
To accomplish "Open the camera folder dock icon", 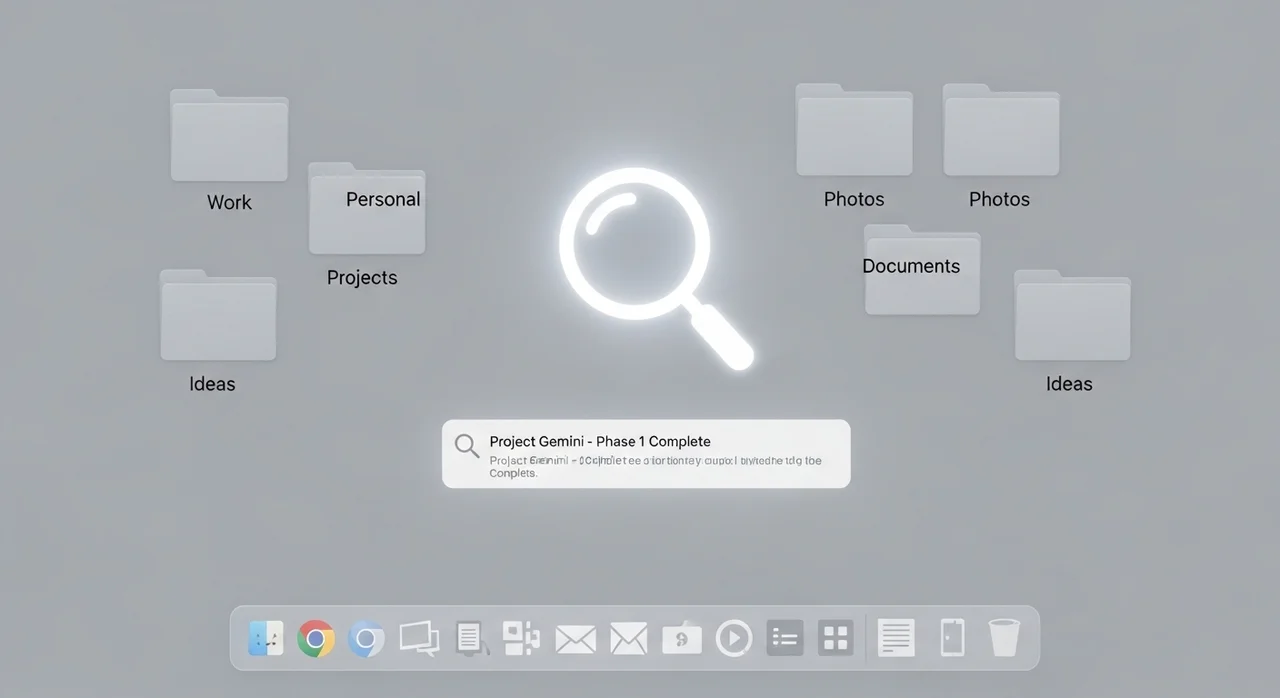I will [682, 638].
